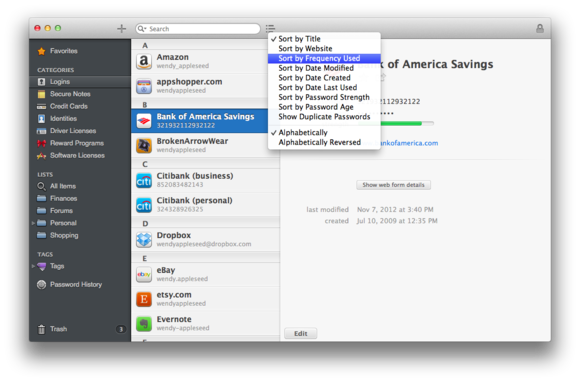Select the Software Licenses icon
The image size is (580, 382).
point(41,156)
